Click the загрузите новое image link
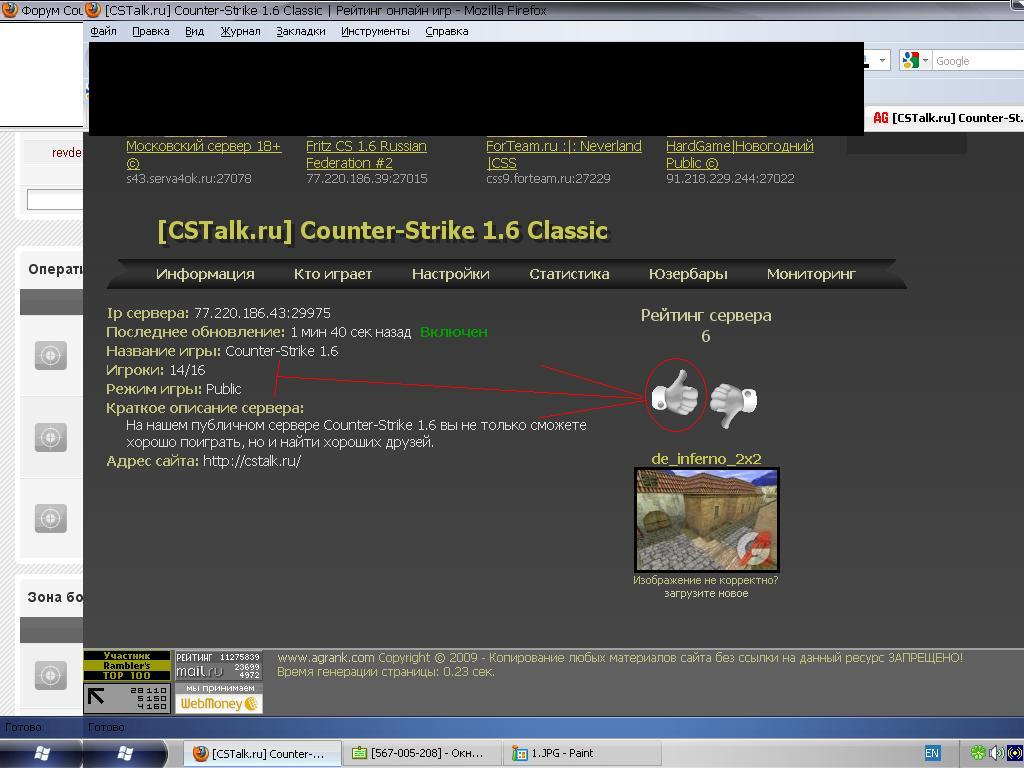The image size is (1024, 768). point(706,593)
